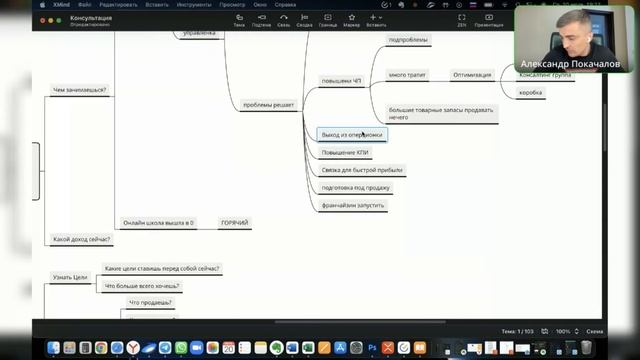Screen dimensions: 640x360
Task: Open Safari from the Dock
Action: [x=117, y=348]
